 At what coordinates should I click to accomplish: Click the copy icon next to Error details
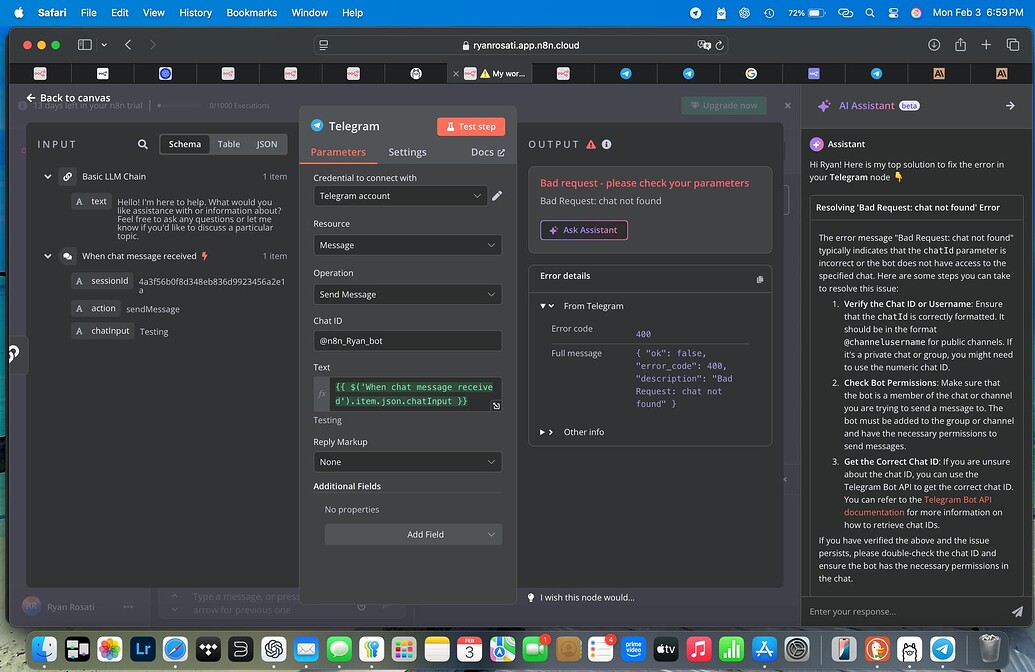pos(760,277)
